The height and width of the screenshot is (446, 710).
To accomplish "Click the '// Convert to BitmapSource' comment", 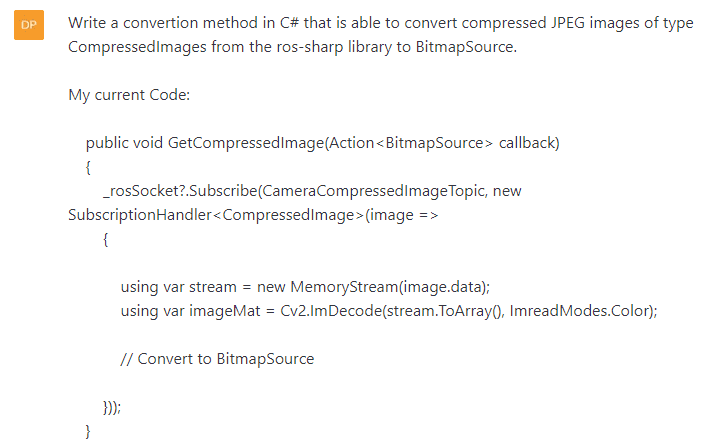I will 217,359.
